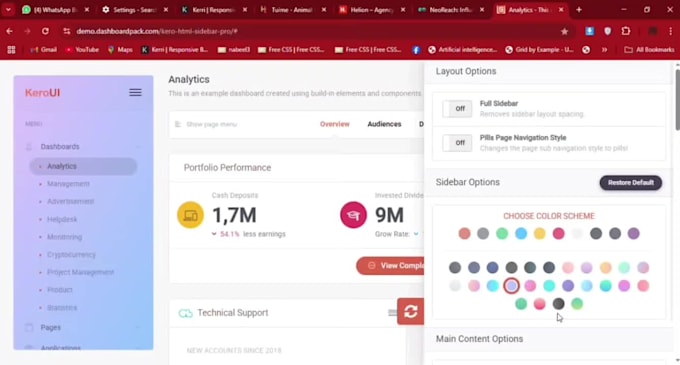This screenshot has height=365, width=680.
Task: Click the yellow Cash Deposits laptop icon
Action: coord(190,215)
